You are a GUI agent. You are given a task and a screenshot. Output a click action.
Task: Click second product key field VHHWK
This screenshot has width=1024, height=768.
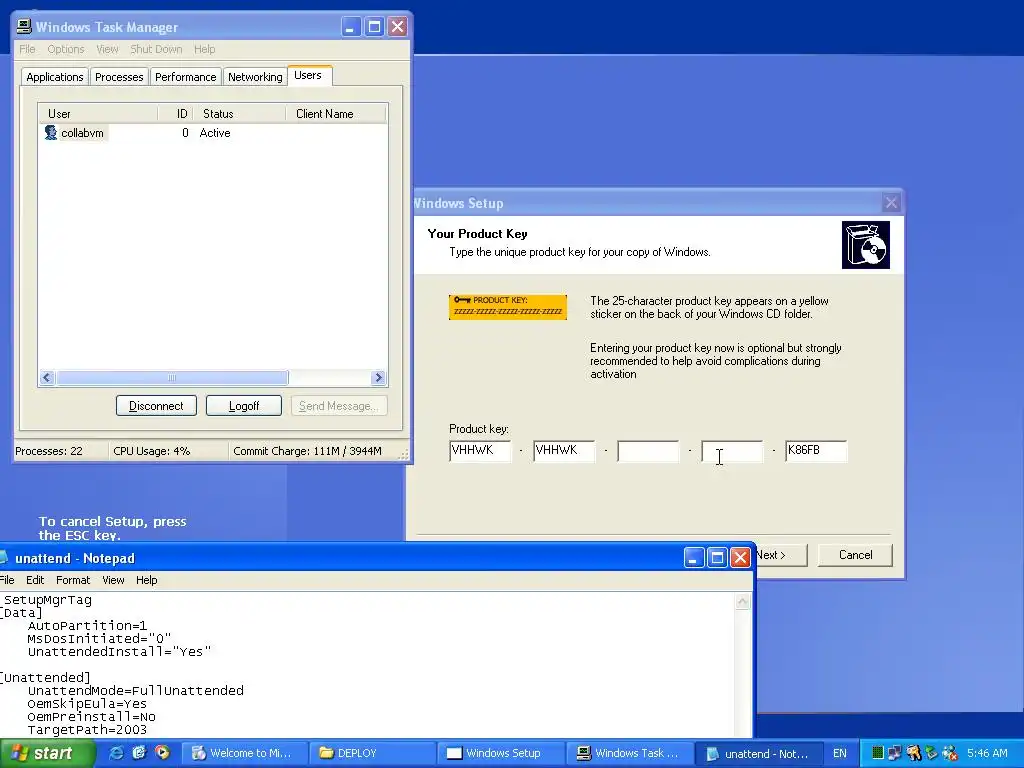click(564, 451)
